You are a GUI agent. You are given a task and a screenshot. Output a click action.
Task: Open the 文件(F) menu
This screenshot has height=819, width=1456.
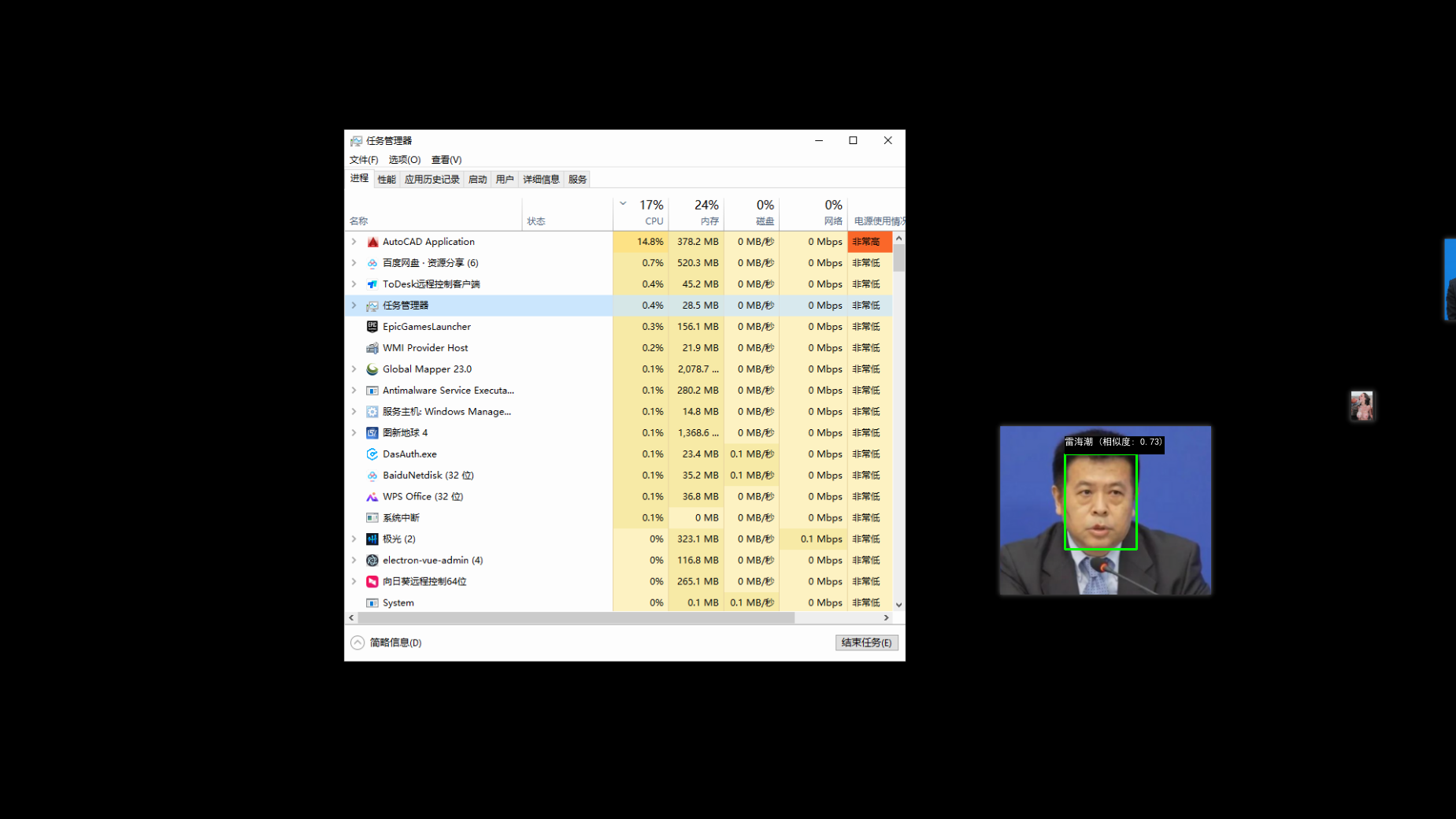[364, 160]
